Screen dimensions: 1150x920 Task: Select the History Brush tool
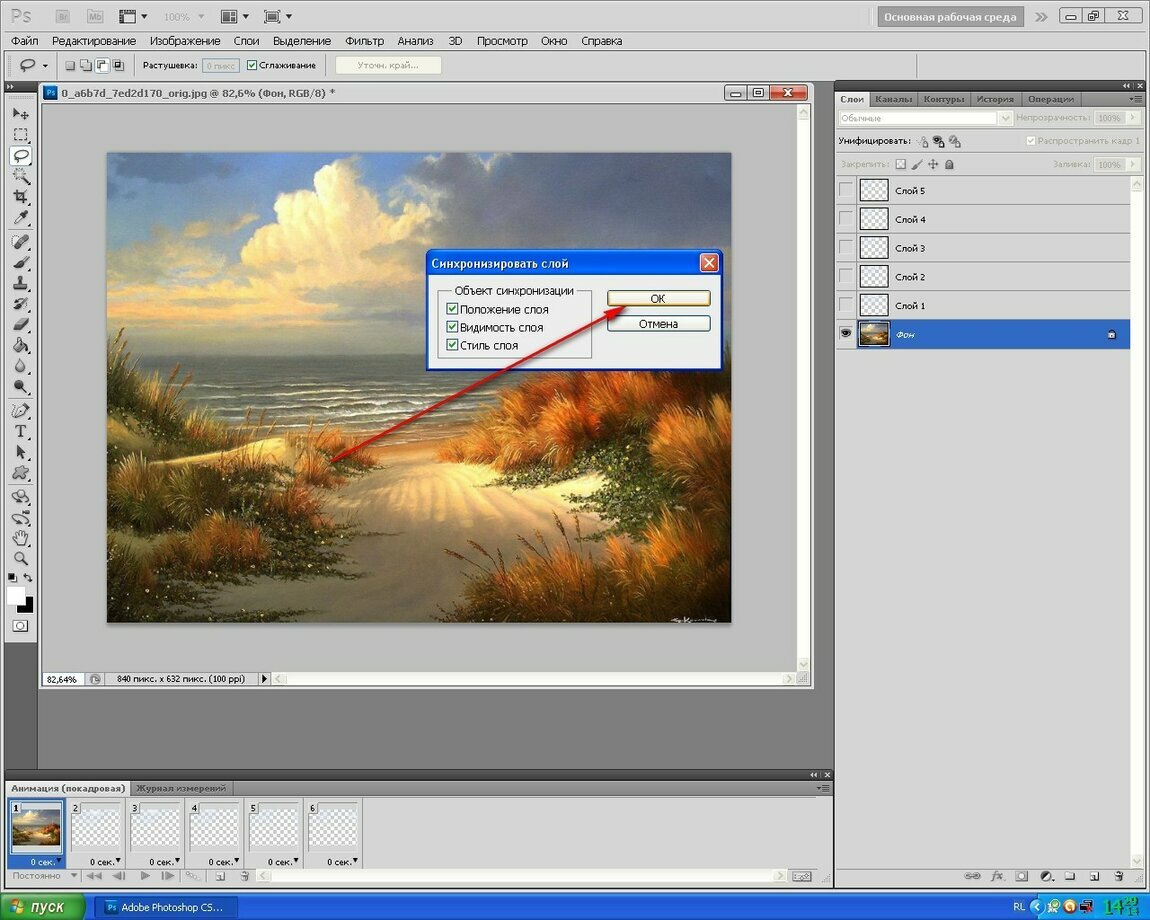[21, 304]
